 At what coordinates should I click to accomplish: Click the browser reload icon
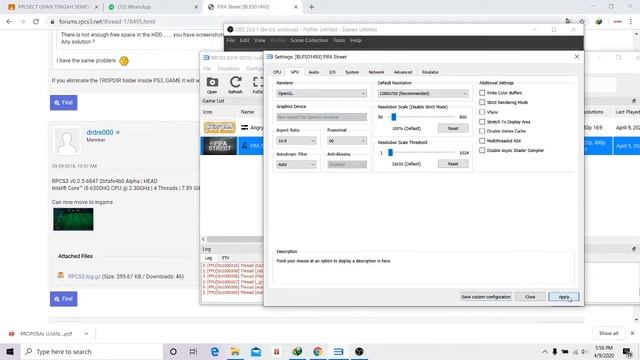coord(36,21)
